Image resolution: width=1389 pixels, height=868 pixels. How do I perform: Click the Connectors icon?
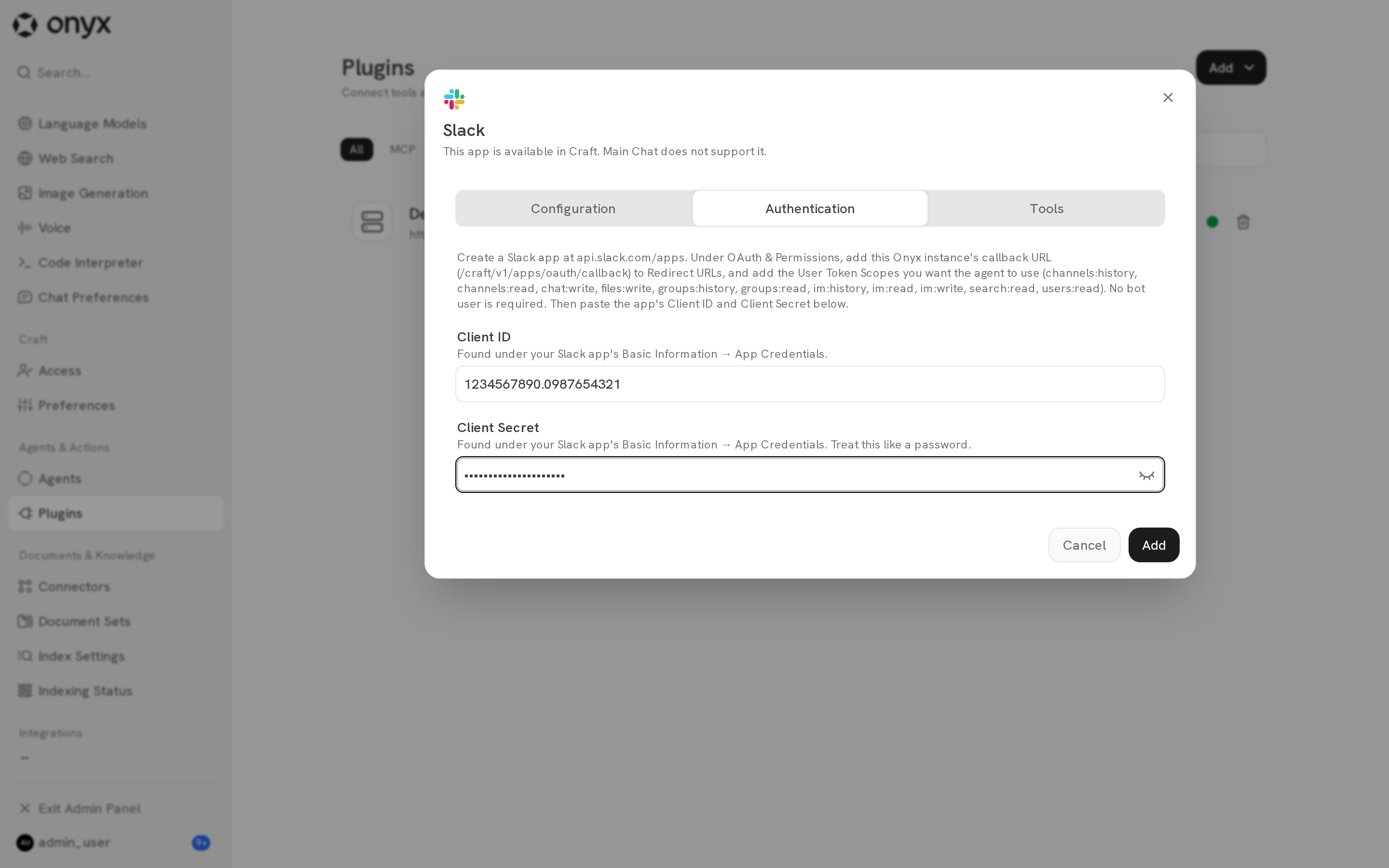point(25,586)
